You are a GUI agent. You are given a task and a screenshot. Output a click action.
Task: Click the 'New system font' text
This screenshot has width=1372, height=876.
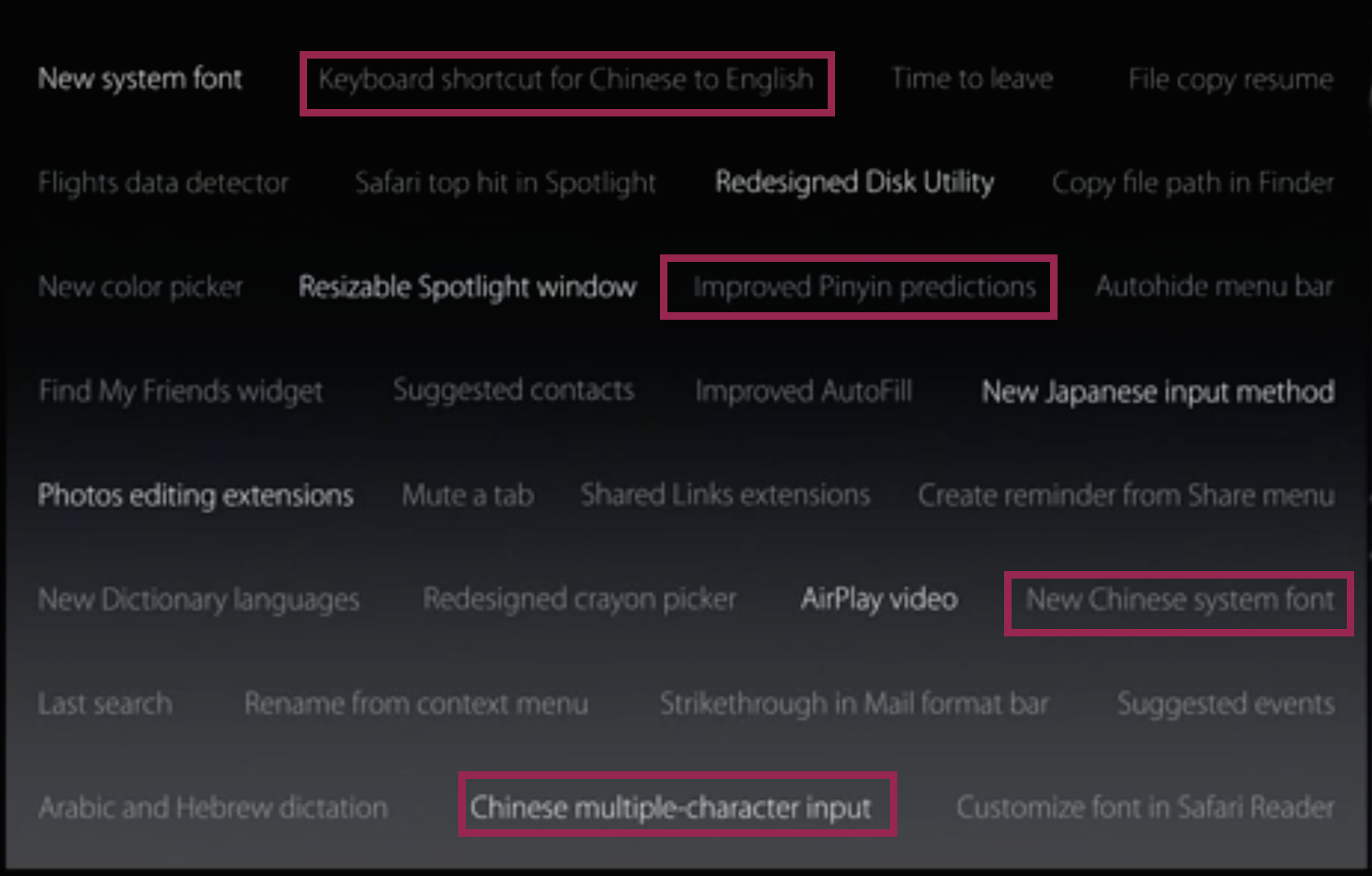139,79
